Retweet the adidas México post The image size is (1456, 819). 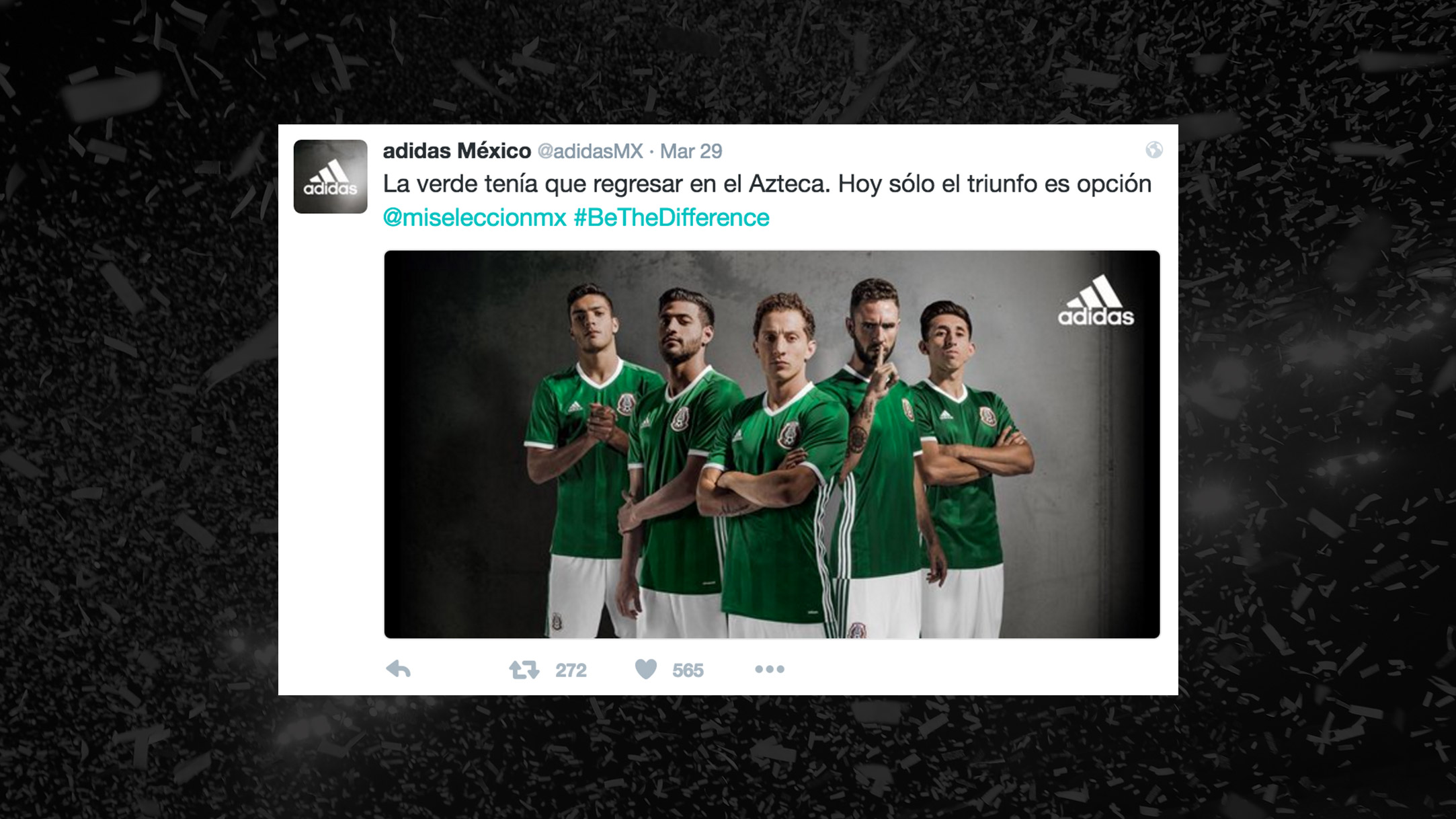click(524, 670)
